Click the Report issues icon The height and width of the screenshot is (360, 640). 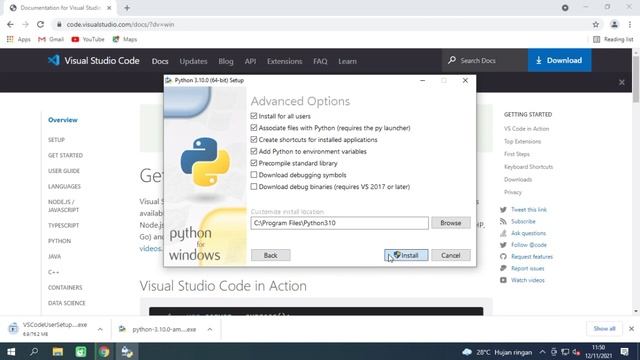click(x=503, y=269)
